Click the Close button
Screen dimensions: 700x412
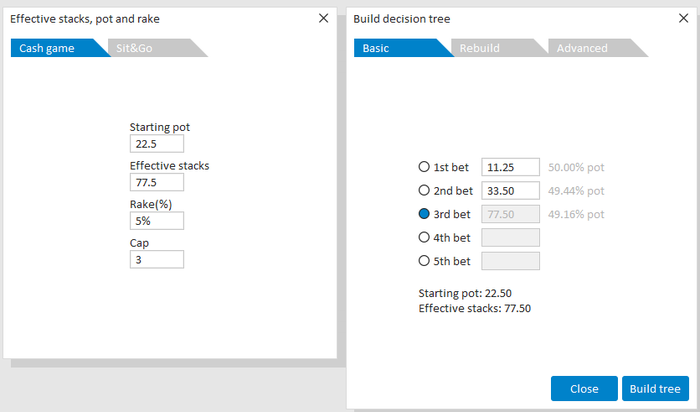(x=584, y=388)
